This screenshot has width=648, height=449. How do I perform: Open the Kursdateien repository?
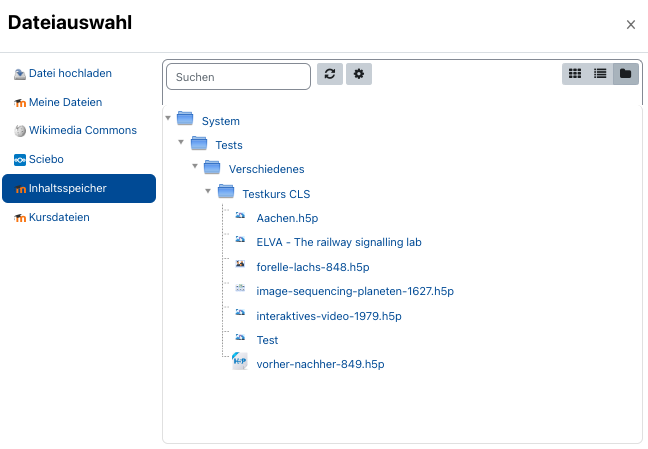click(59, 217)
